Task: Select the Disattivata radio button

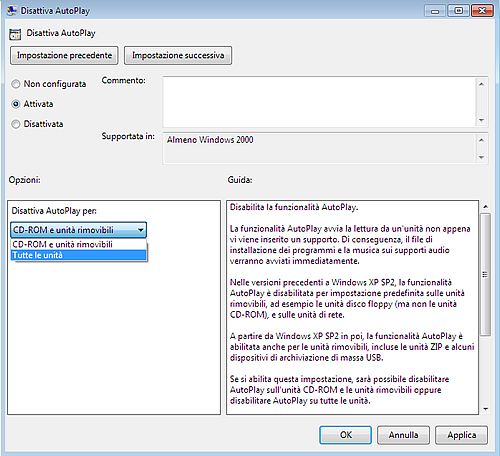Action: click(x=16, y=124)
